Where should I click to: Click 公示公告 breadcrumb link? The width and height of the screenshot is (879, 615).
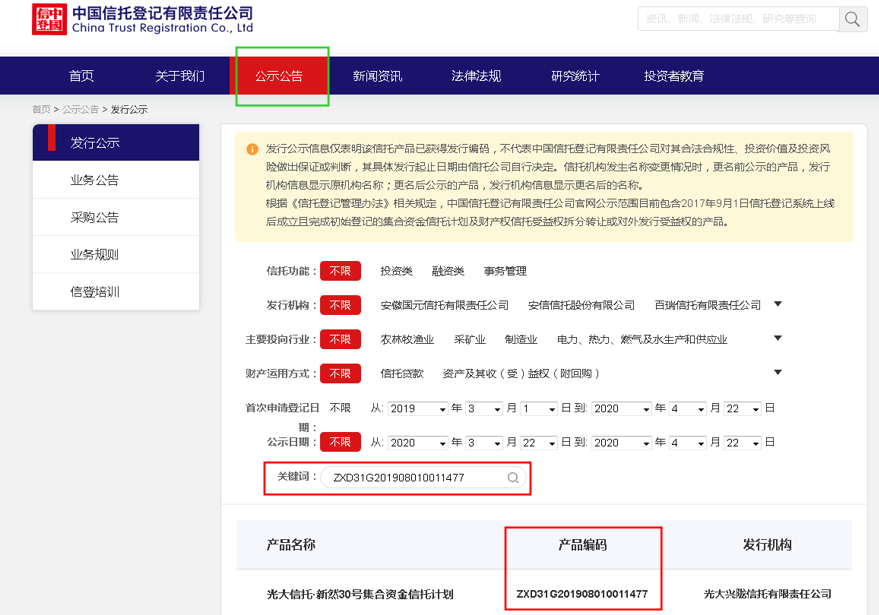coord(80,109)
